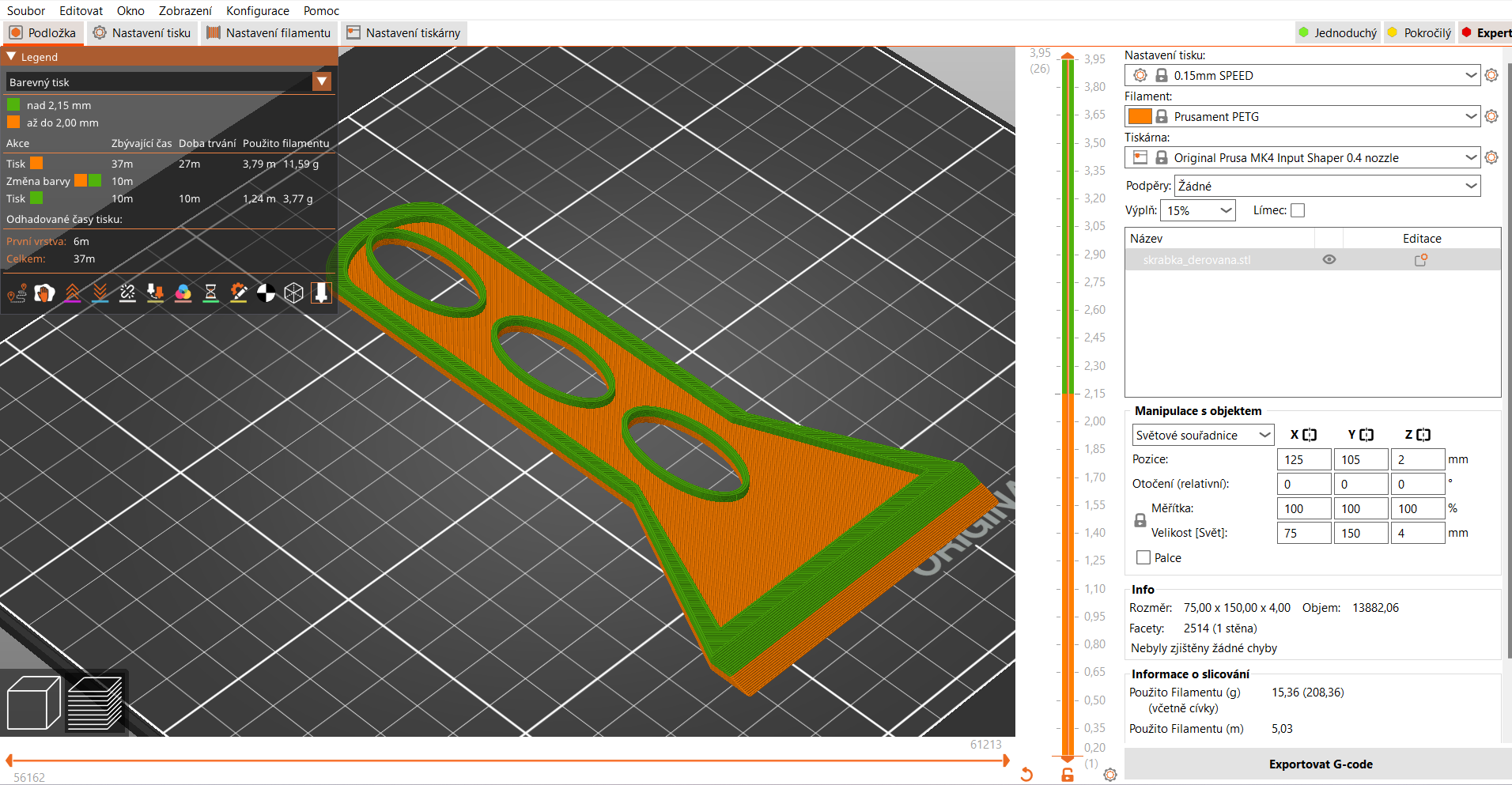Select Jednoduchý (simple) mode
1512x785 pixels.
point(1338,32)
